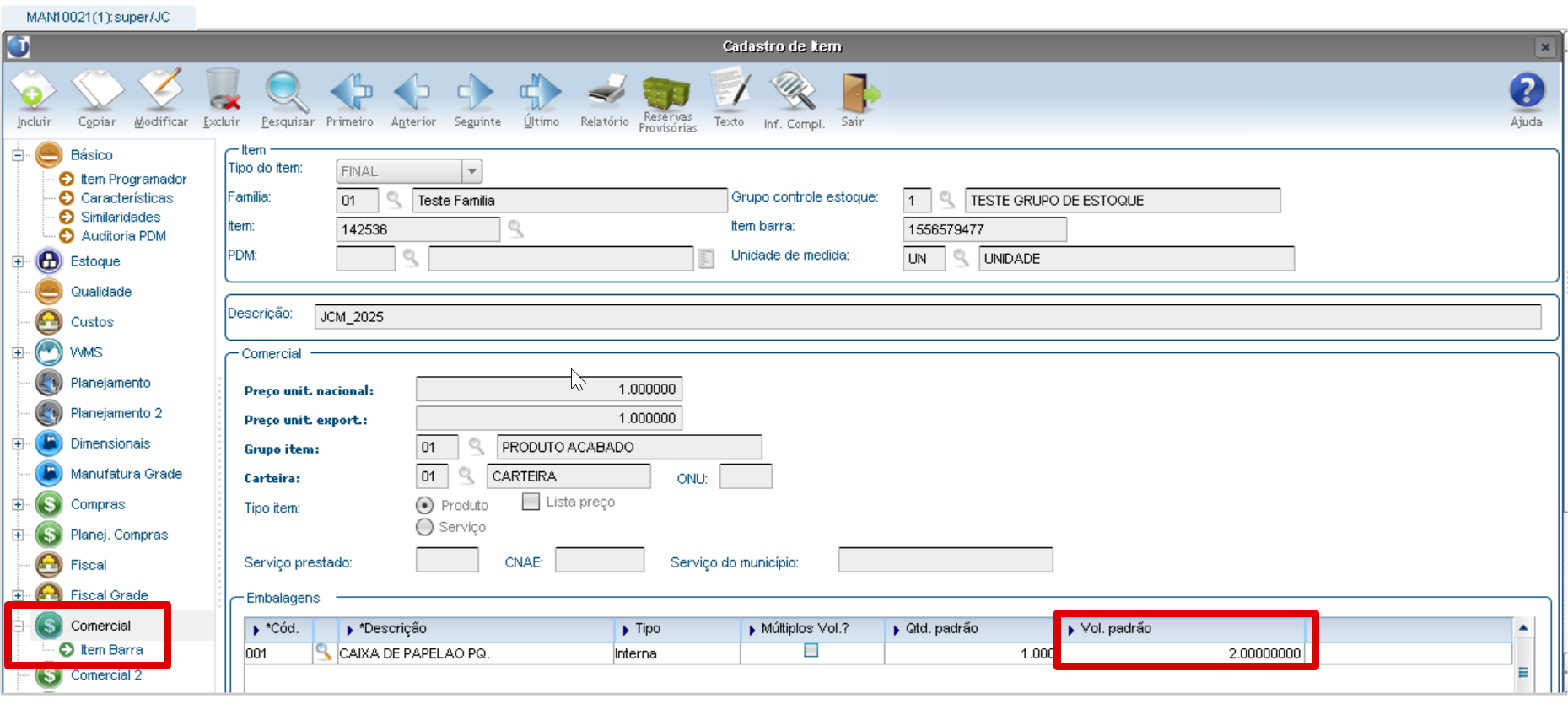1568x704 pixels.
Task: Select Qualidade in the sidebar tree
Action: click(100, 292)
